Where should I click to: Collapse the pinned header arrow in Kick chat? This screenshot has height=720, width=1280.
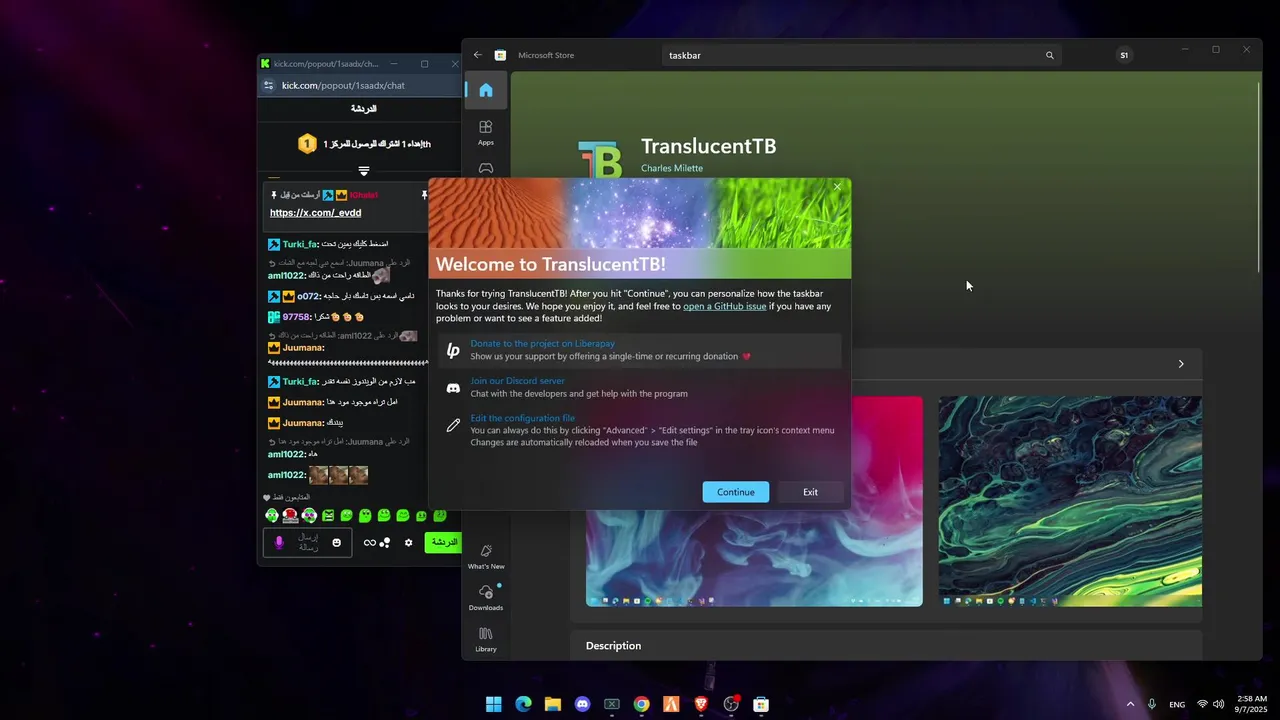pyautogui.click(x=364, y=171)
